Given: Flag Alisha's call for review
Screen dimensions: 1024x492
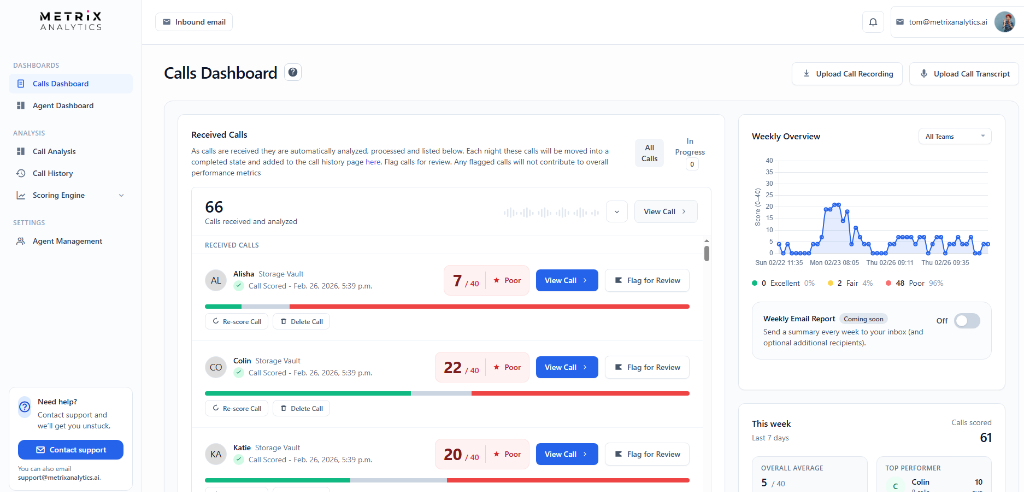Looking at the screenshot, I should click(647, 280).
